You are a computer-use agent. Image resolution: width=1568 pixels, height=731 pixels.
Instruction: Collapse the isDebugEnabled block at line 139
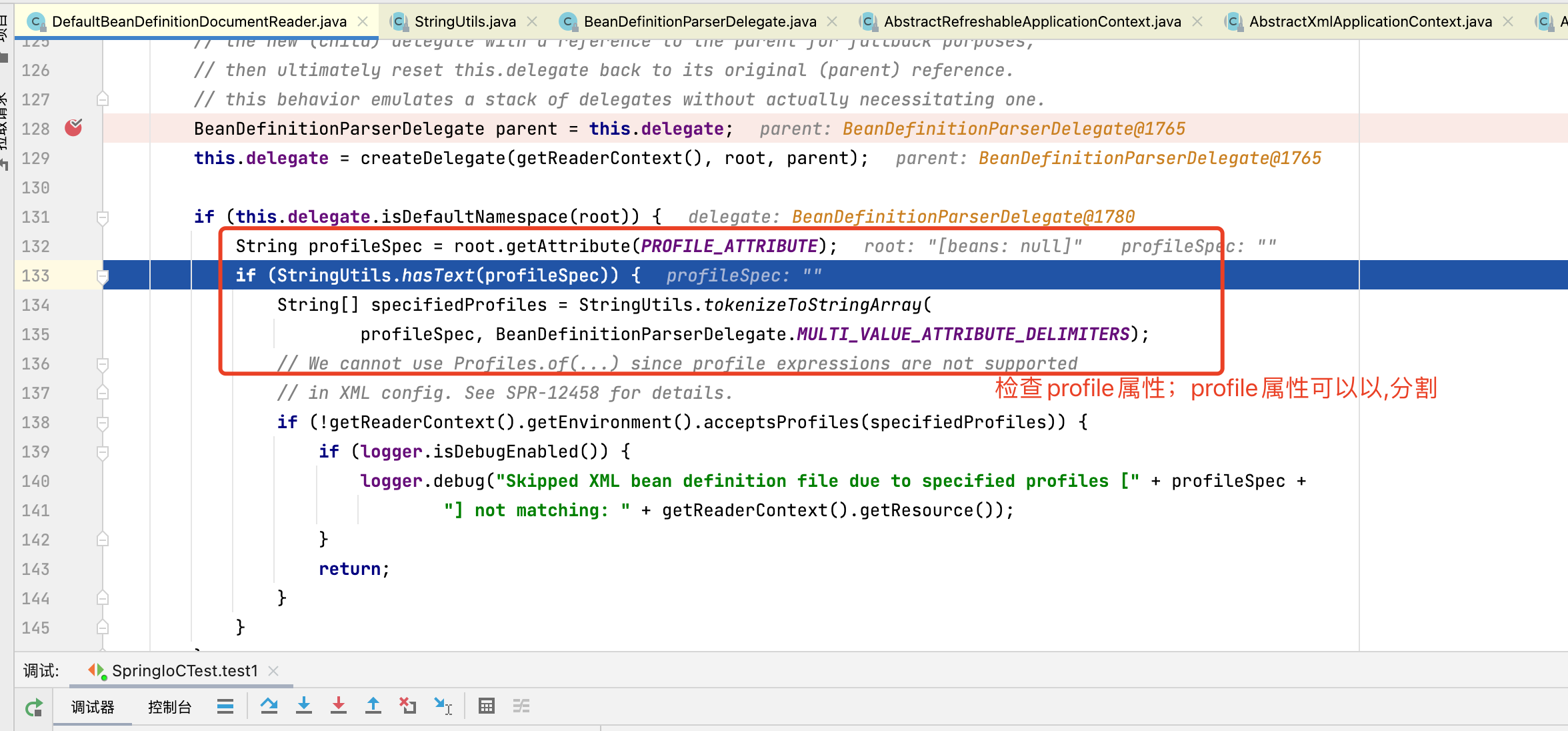103,452
